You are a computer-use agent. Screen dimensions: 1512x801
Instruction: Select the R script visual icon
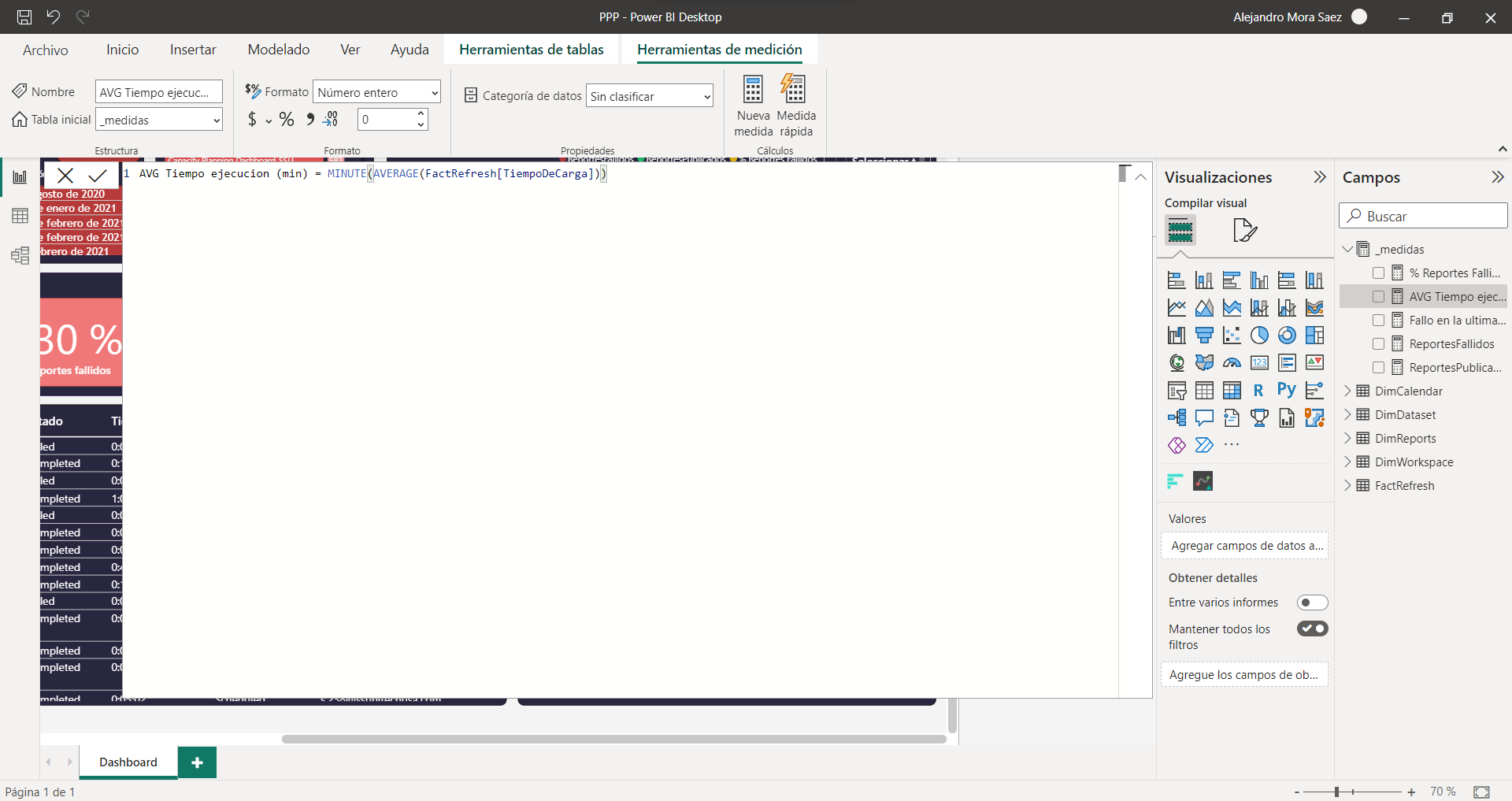pyautogui.click(x=1258, y=390)
